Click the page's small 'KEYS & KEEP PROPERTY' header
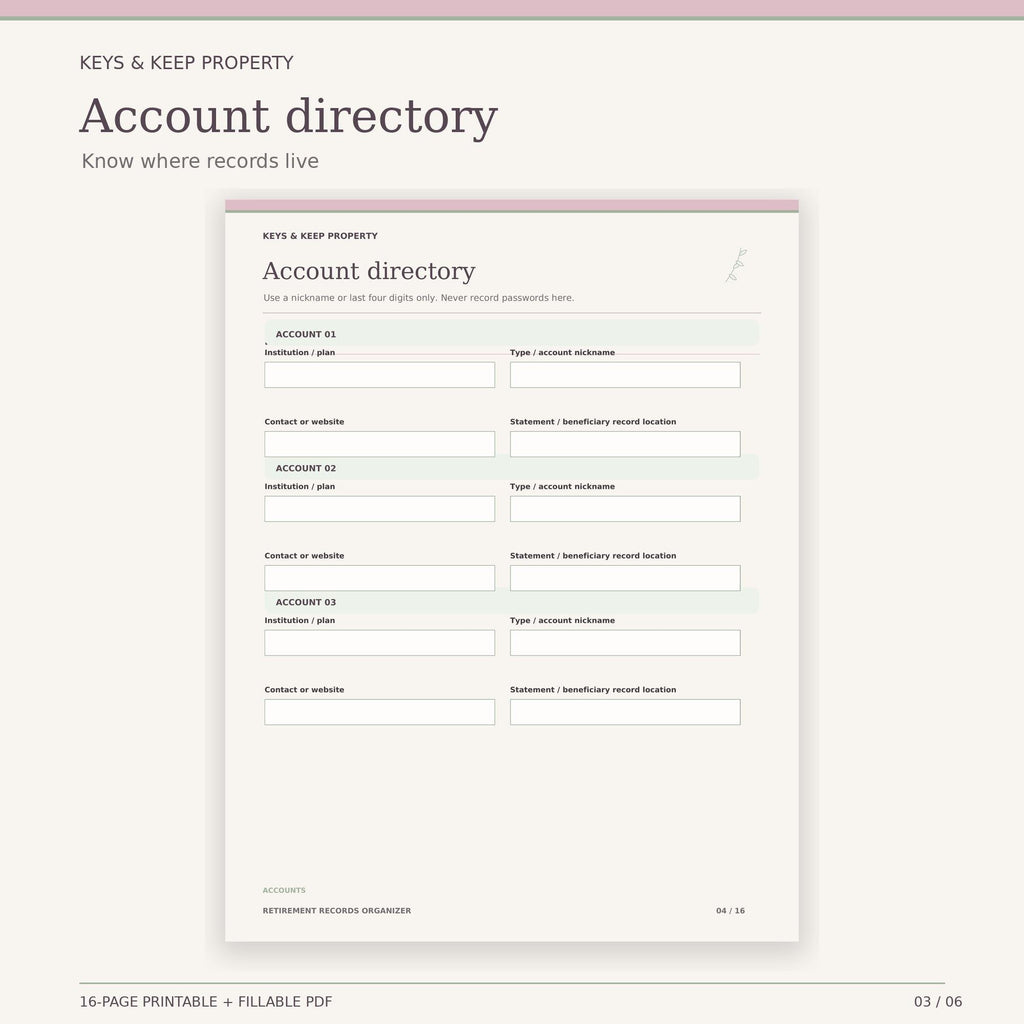 pyautogui.click(x=320, y=236)
